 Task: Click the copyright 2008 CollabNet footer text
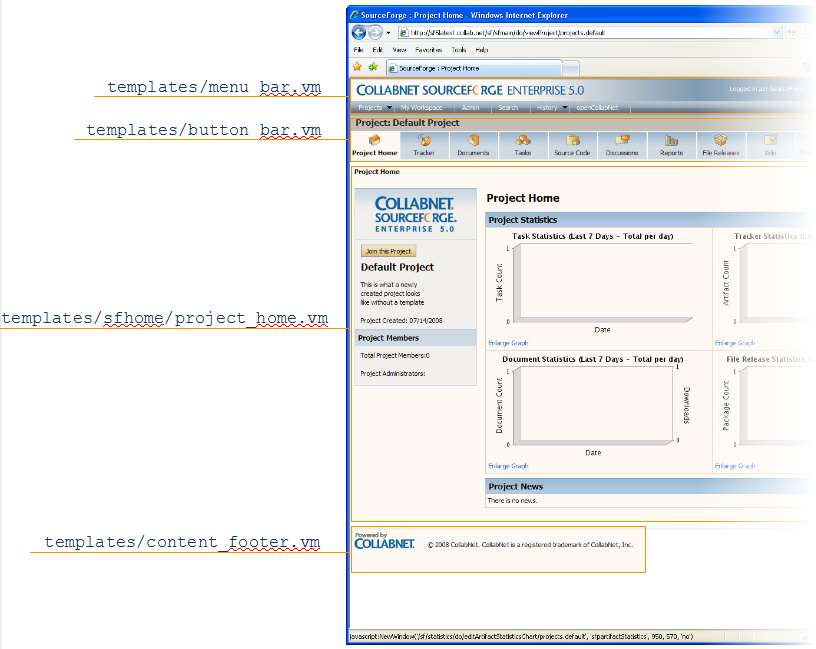click(x=530, y=545)
